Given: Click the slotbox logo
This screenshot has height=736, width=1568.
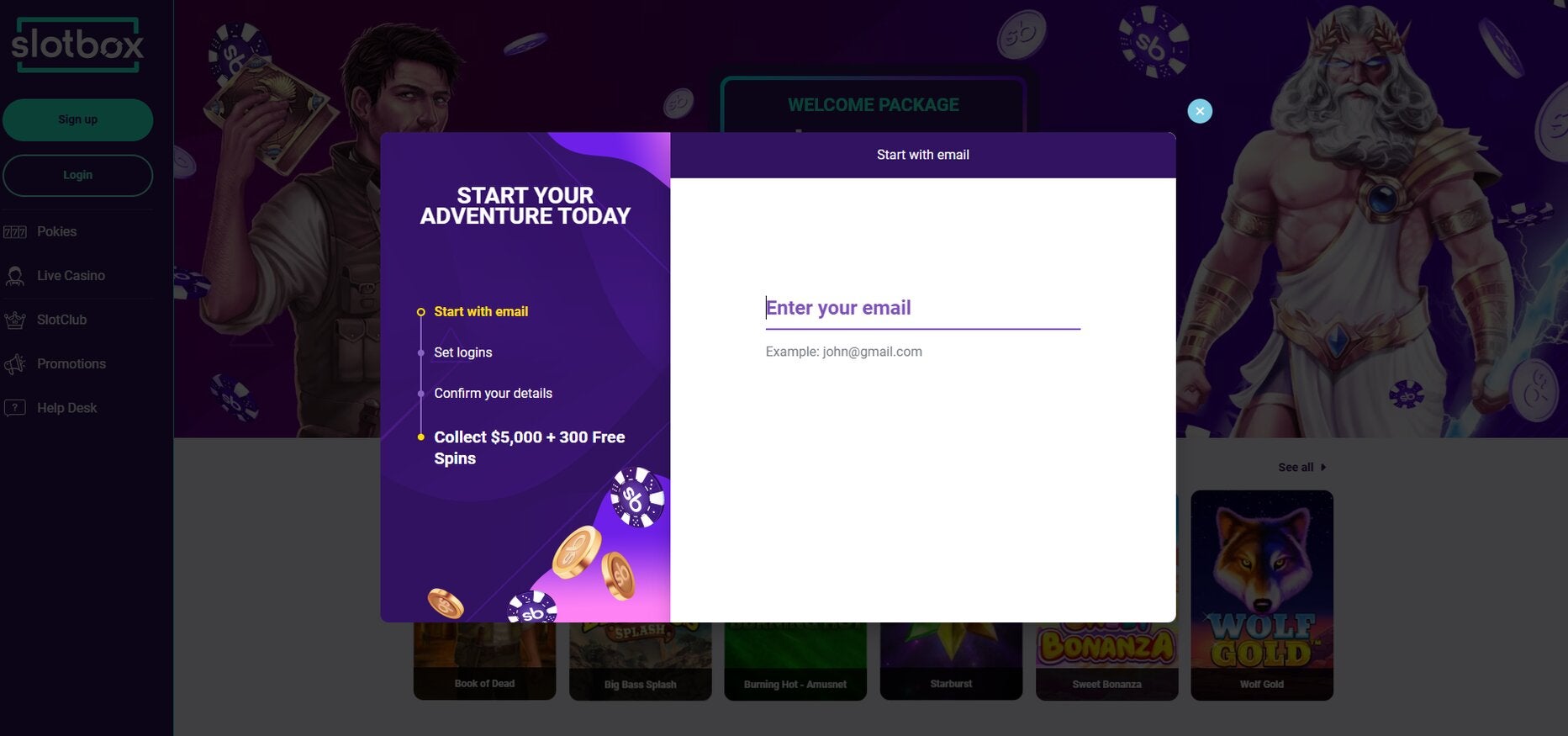Looking at the screenshot, I should tap(77, 45).
